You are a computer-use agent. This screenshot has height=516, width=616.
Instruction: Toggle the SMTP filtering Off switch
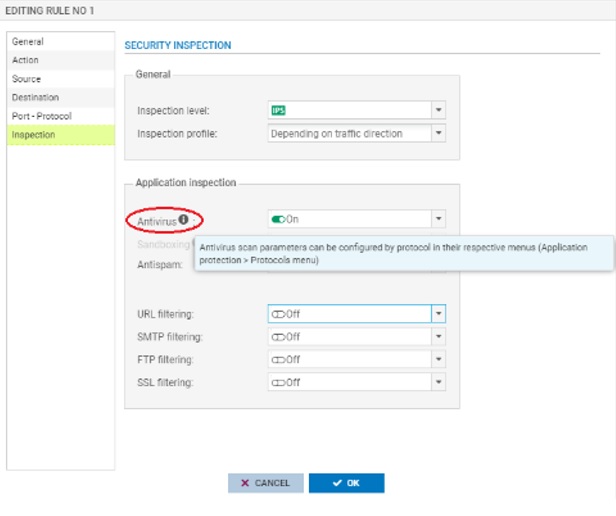[278, 337]
